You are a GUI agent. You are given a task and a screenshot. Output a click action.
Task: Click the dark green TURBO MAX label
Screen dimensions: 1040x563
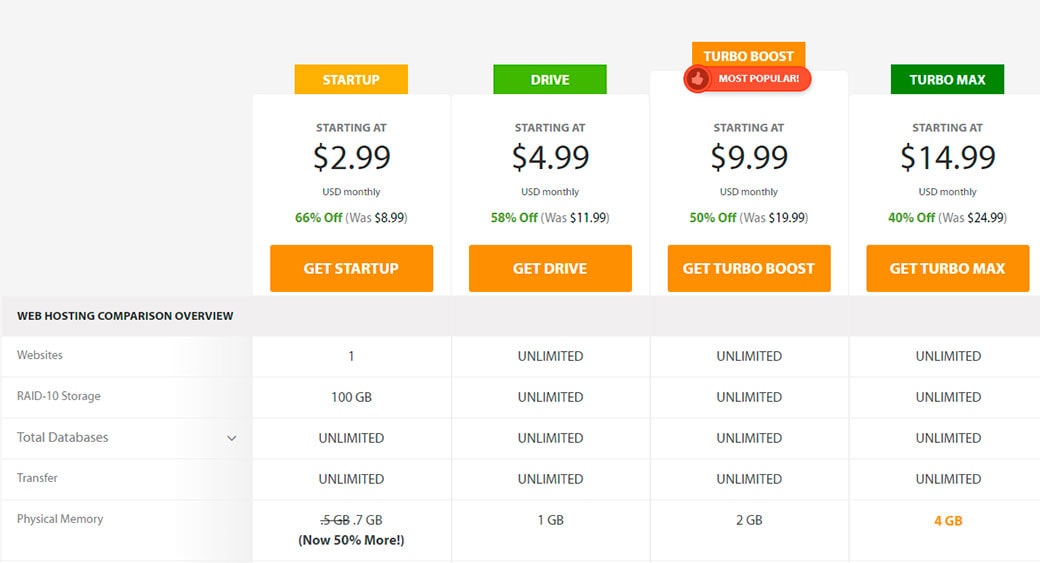click(x=947, y=80)
